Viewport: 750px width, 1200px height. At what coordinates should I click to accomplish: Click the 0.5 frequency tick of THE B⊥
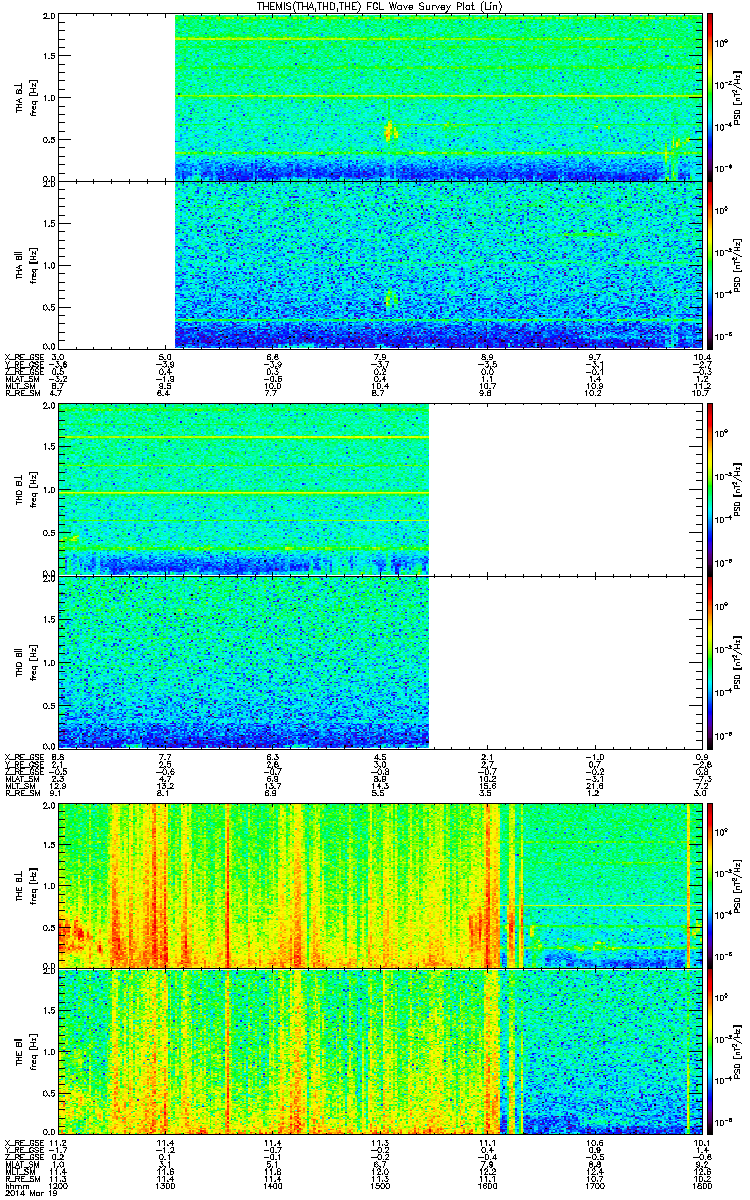49,927
